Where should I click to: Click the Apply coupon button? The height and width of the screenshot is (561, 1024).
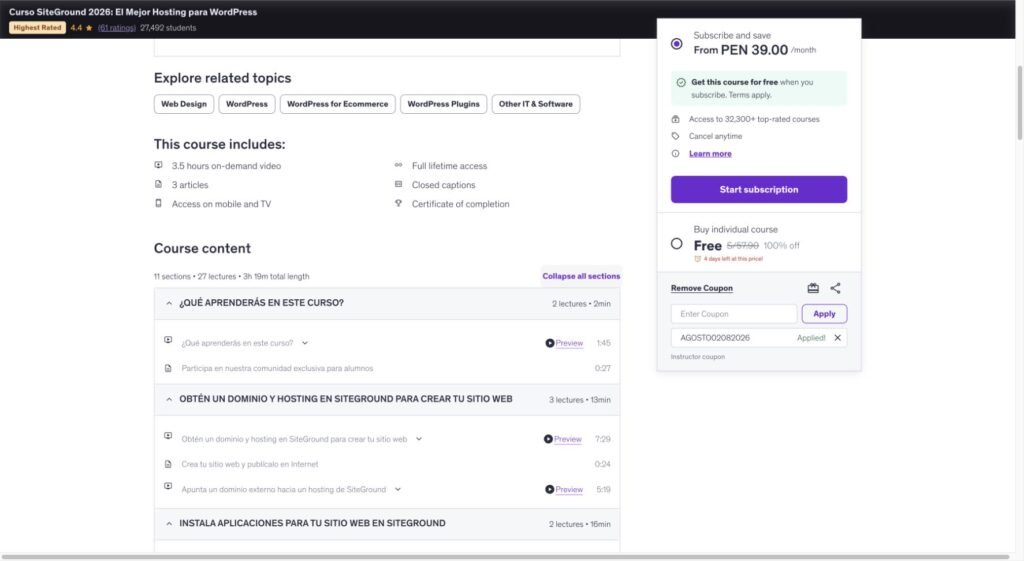point(824,313)
